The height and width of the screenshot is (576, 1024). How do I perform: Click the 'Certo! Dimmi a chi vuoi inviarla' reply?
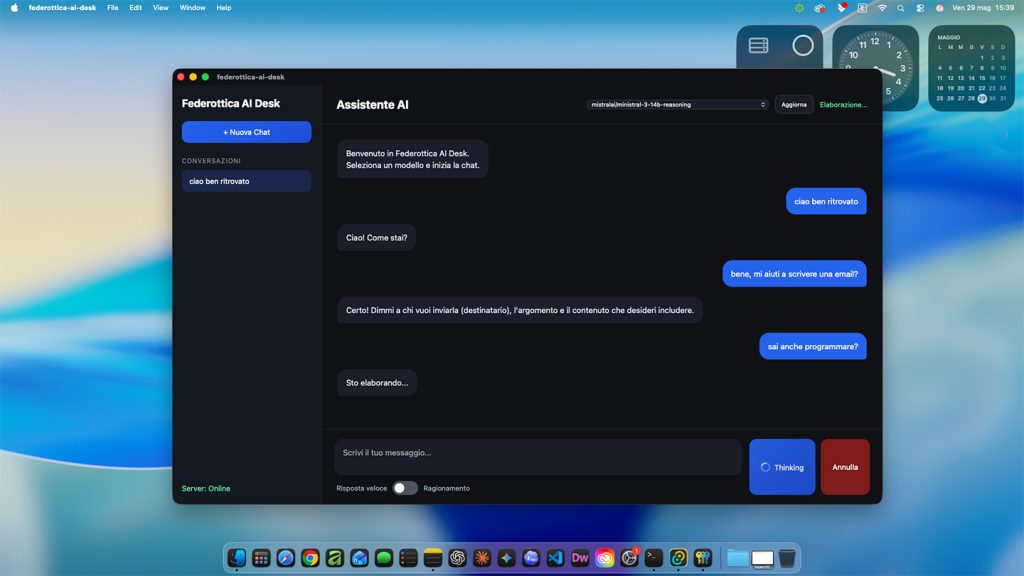tap(519, 310)
